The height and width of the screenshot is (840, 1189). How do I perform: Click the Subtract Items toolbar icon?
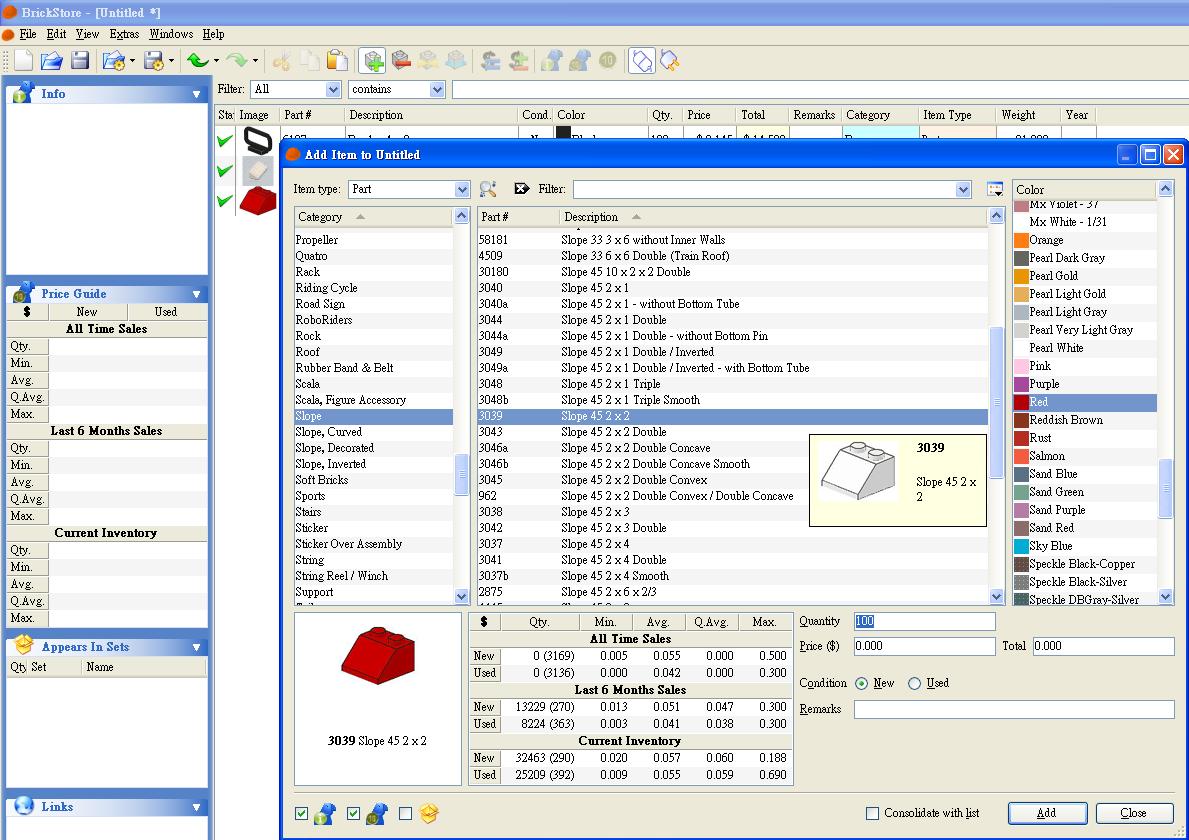[428, 61]
